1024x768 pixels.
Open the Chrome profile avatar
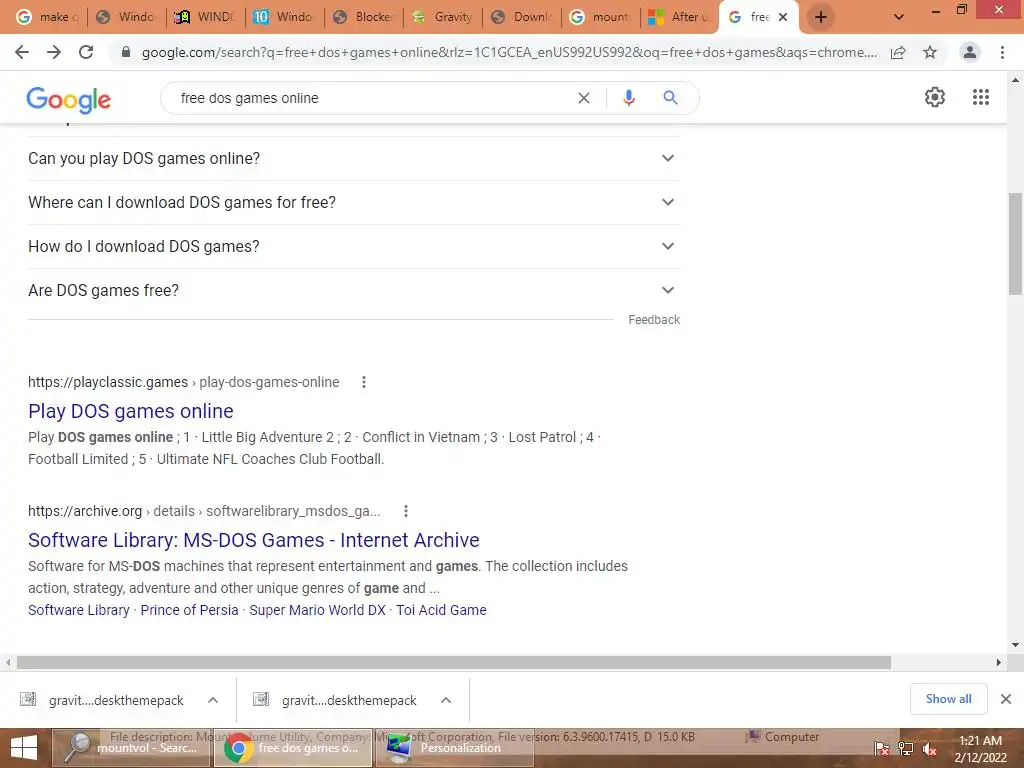[970, 52]
